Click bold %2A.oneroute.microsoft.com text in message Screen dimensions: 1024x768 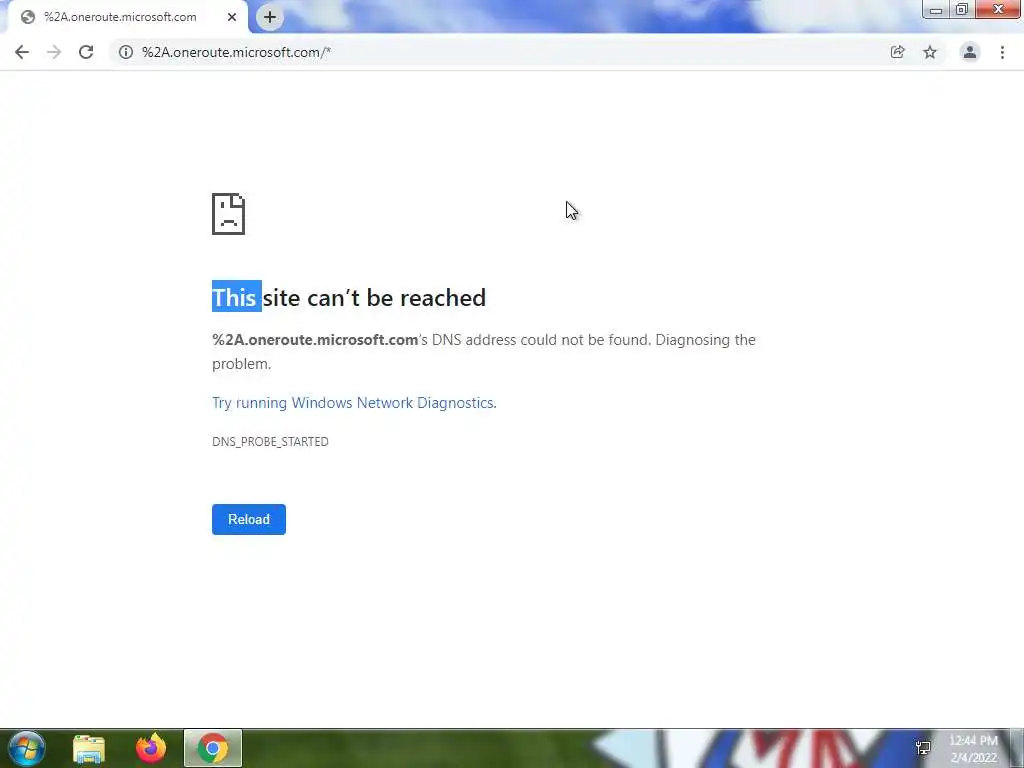pos(315,340)
